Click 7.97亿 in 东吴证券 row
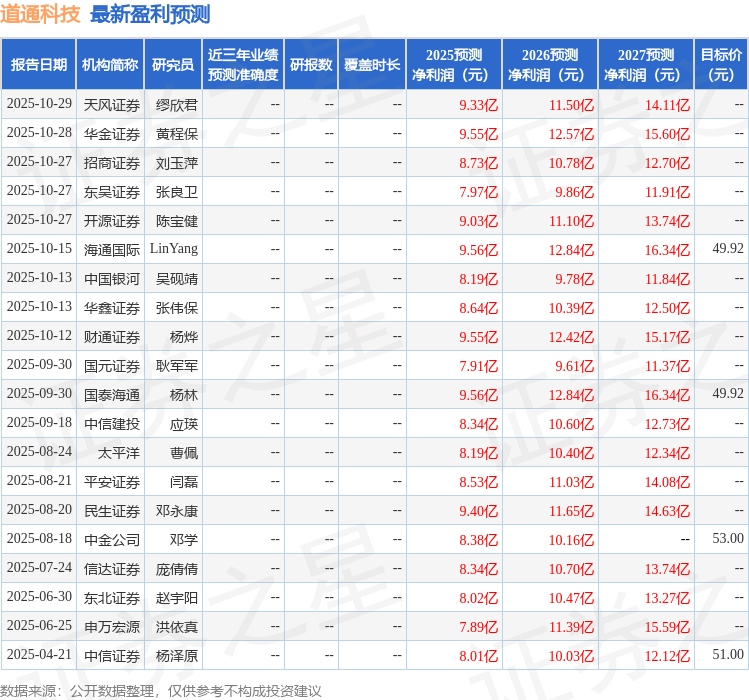The width and height of the screenshot is (749, 700). pos(479,193)
